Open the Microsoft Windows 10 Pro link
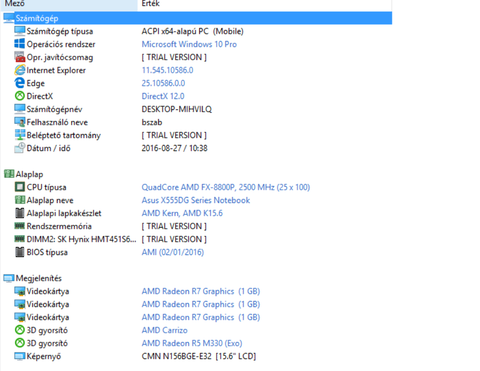Viewport: 480px width, 371px height. tap(189, 44)
